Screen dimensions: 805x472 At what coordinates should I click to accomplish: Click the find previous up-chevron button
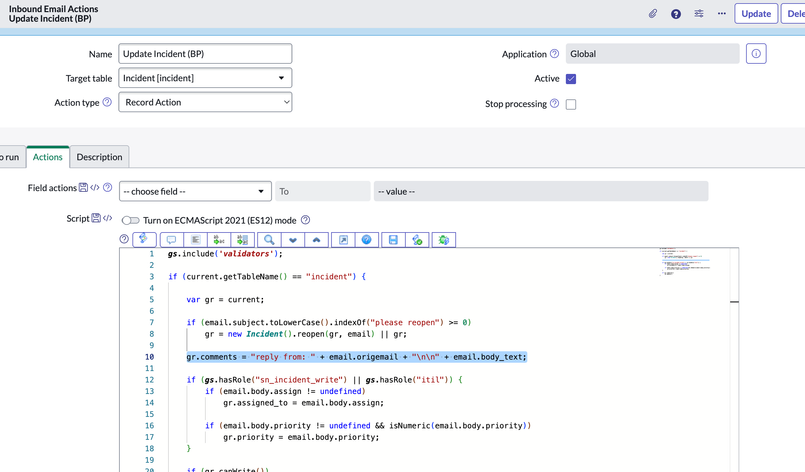click(316, 240)
